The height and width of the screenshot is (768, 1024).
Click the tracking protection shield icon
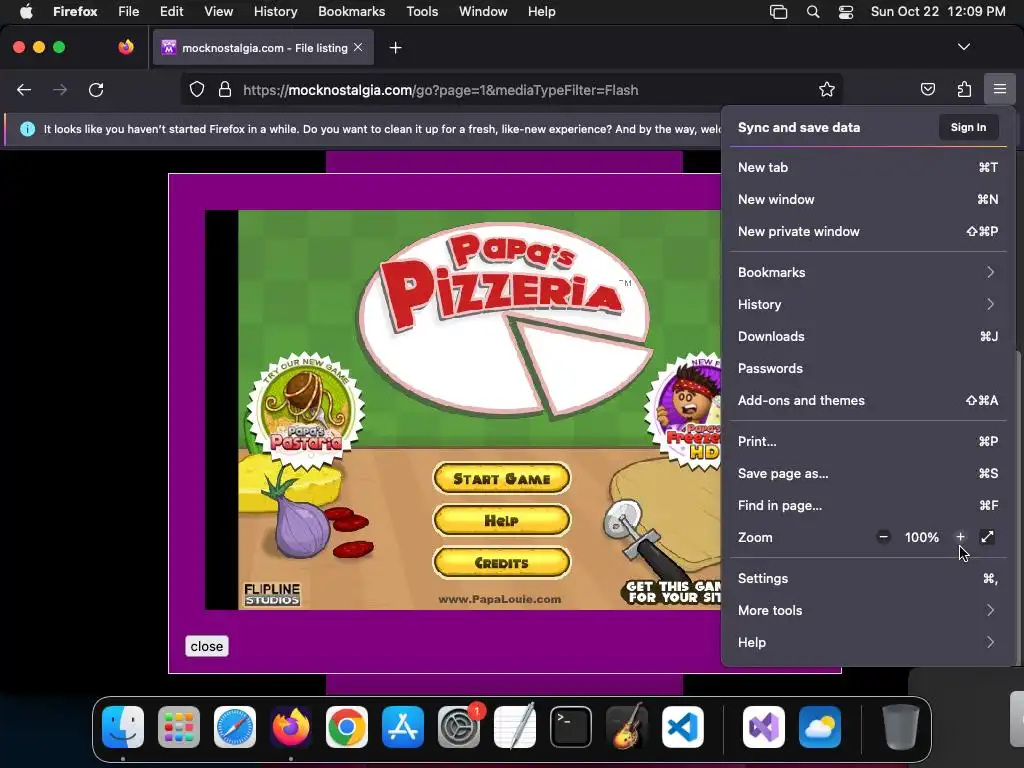[197, 89]
